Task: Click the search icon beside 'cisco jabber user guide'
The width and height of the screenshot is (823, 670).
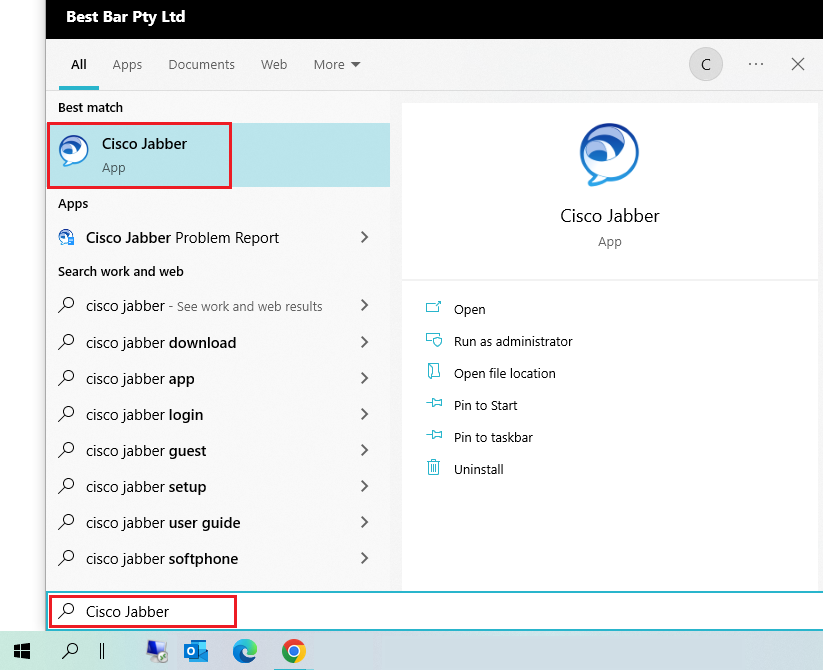Action: tap(66, 522)
